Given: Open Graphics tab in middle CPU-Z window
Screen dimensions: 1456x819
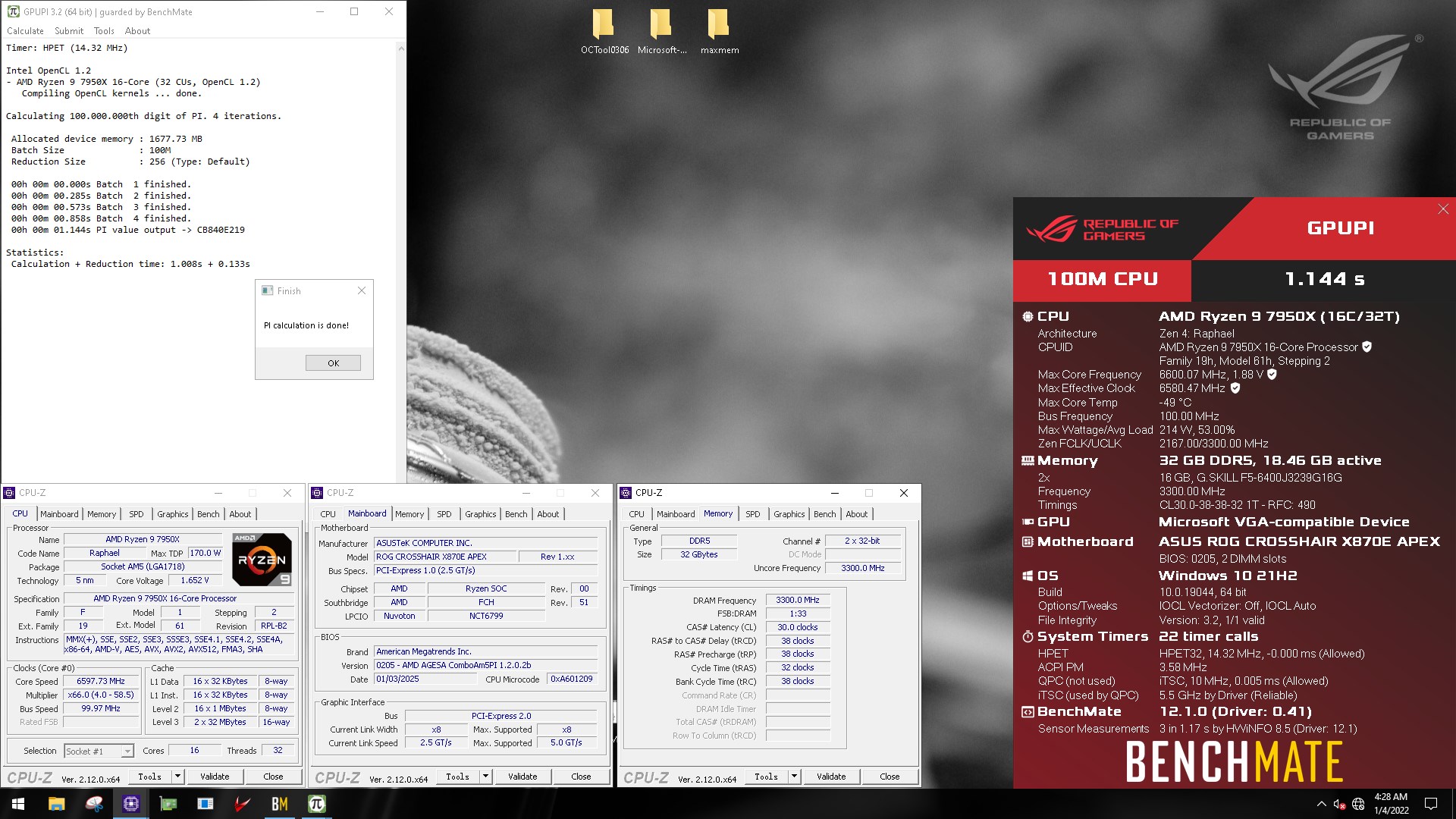Looking at the screenshot, I should (481, 514).
